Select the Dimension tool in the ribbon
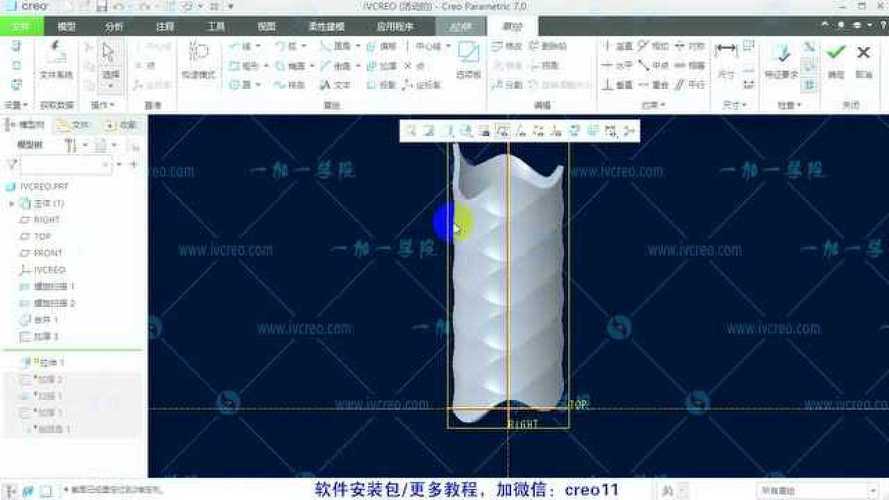The height and width of the screenshot is (500, 889). (x=726, y=56)
